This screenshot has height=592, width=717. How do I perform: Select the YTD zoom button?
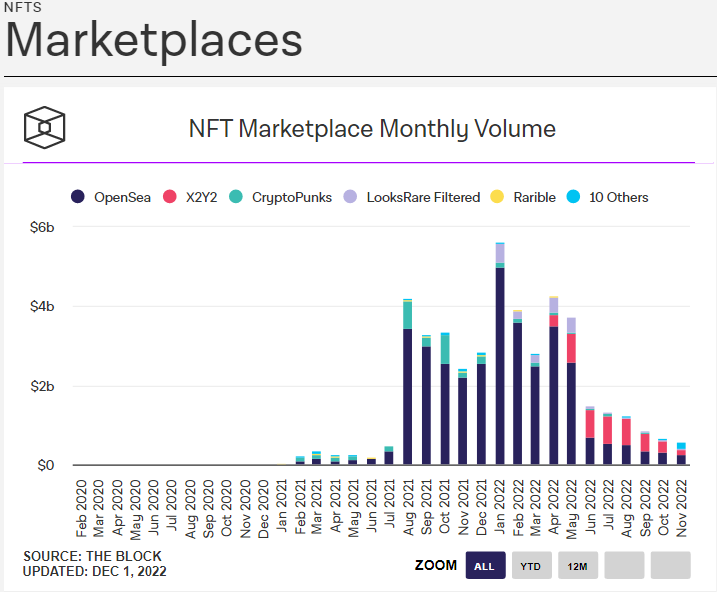click(x=532, y=565)
